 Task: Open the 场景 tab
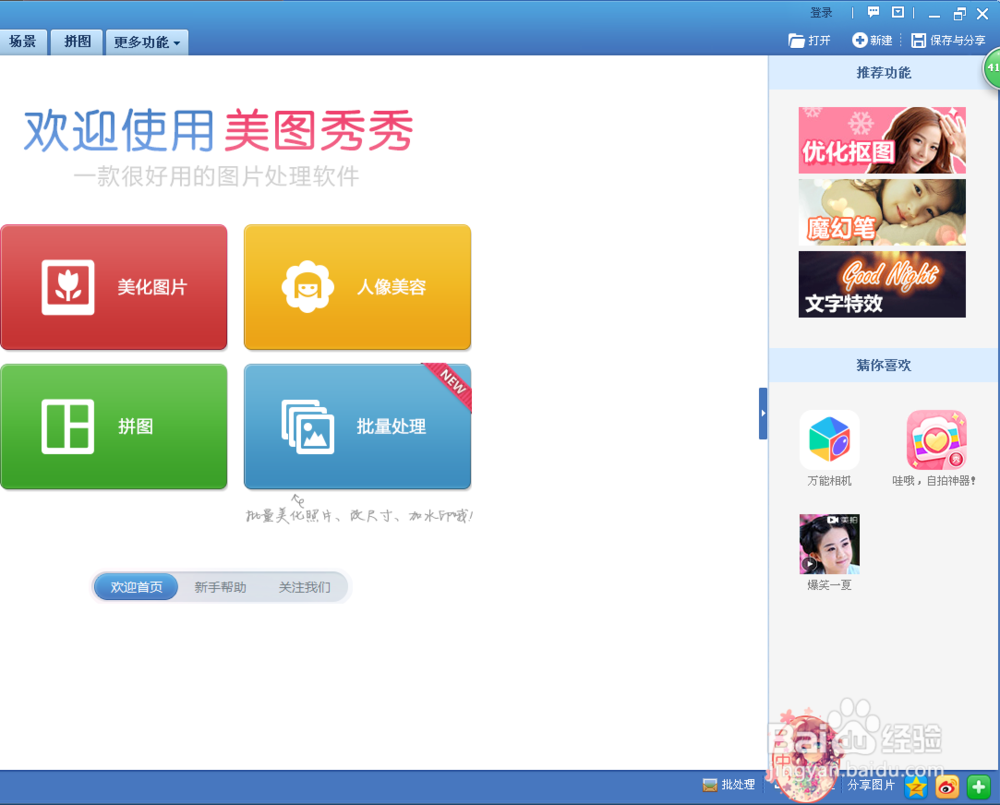(23, 42)
